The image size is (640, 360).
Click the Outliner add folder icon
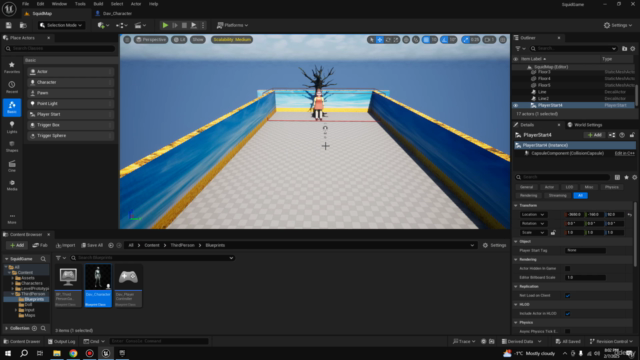click(x=624, y=49)
